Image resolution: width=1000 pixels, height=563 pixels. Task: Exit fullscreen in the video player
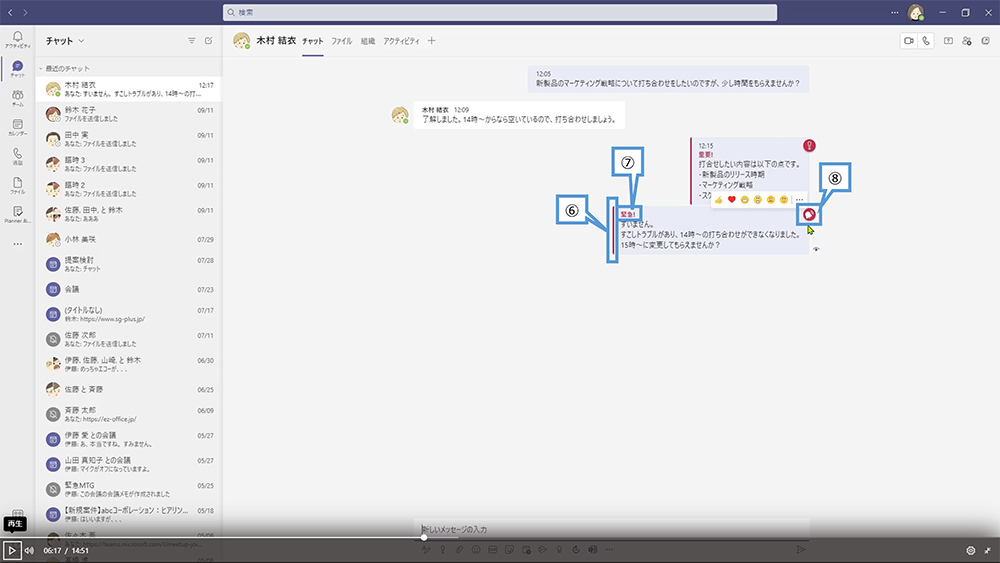coord(987,550)
